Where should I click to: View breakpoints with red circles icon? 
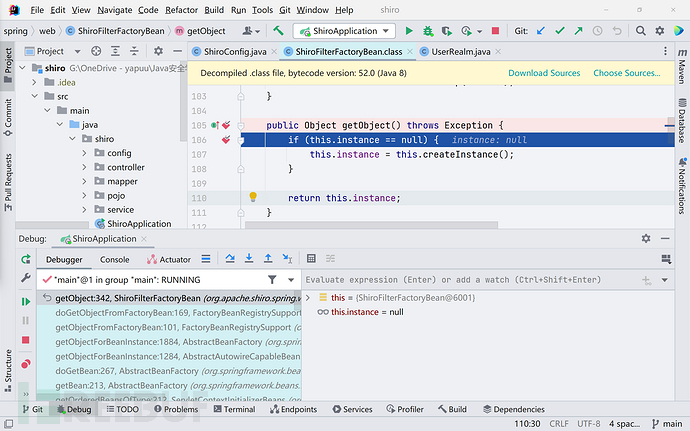tap(26, 364)
